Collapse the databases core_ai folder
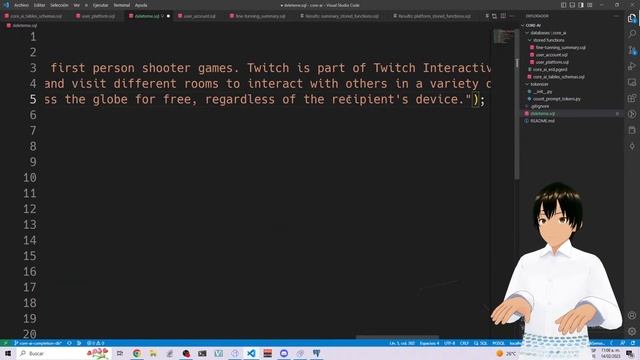 coord(548,33)
